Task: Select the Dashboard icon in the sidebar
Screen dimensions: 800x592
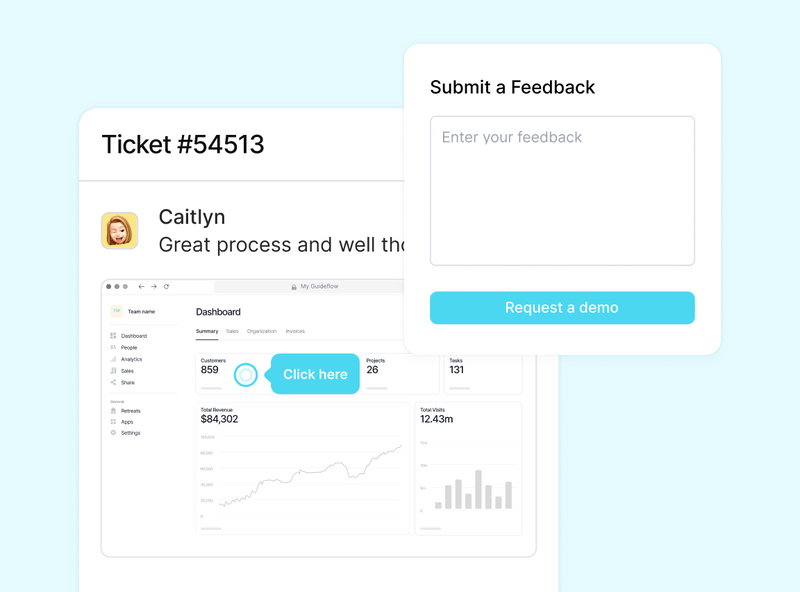Action: 113,336
